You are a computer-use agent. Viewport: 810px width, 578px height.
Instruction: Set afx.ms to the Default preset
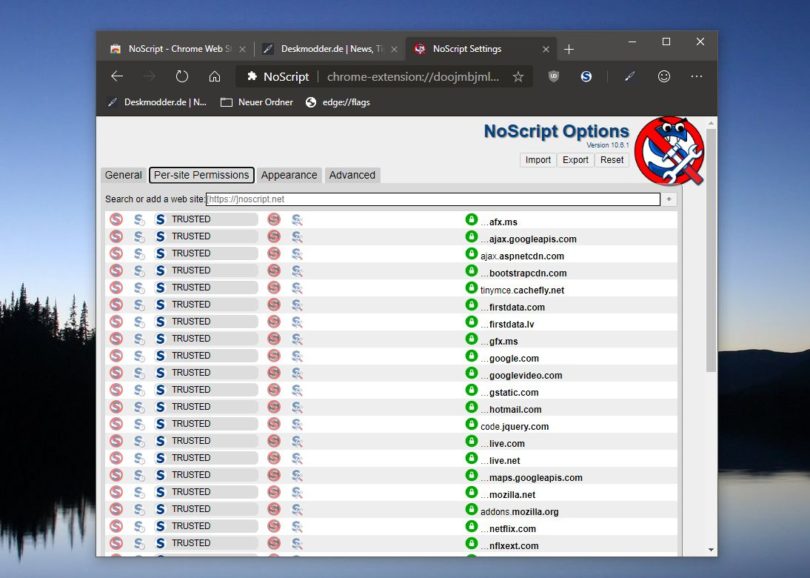click(116, 219)
